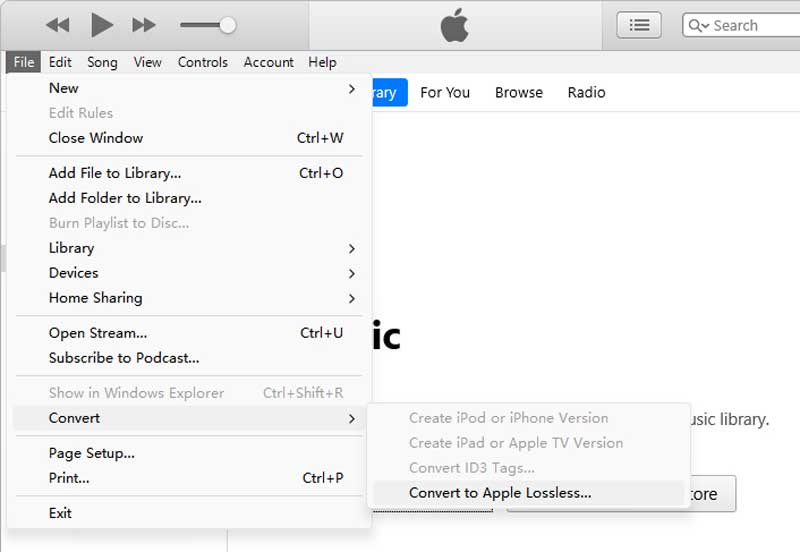Click the fast forward next button
Viewport: 800px width, 552px height.
point(143,25)
